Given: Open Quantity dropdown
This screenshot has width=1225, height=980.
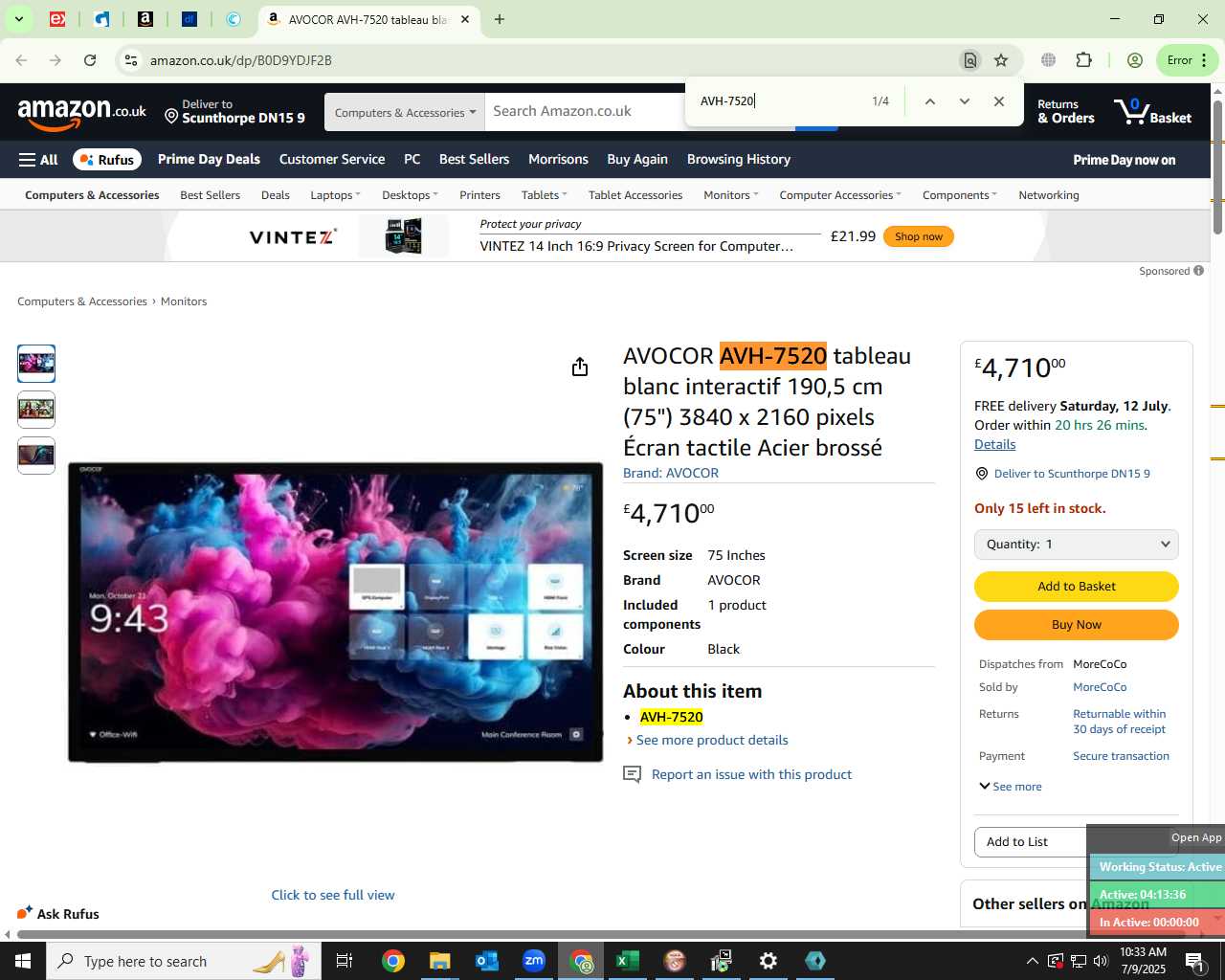Looking at the screenshot, I should click(1077, 545).
